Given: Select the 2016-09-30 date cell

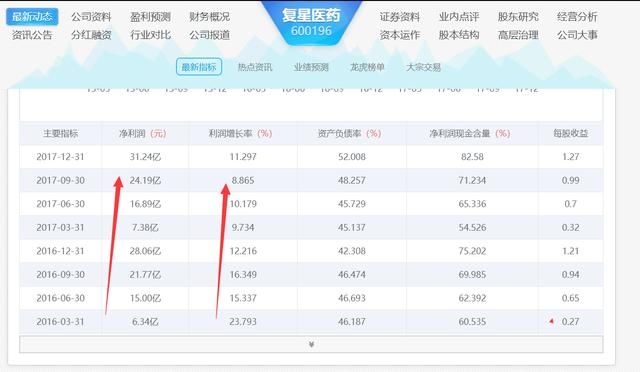Looking at the screenshot, I should coord(60,274).
